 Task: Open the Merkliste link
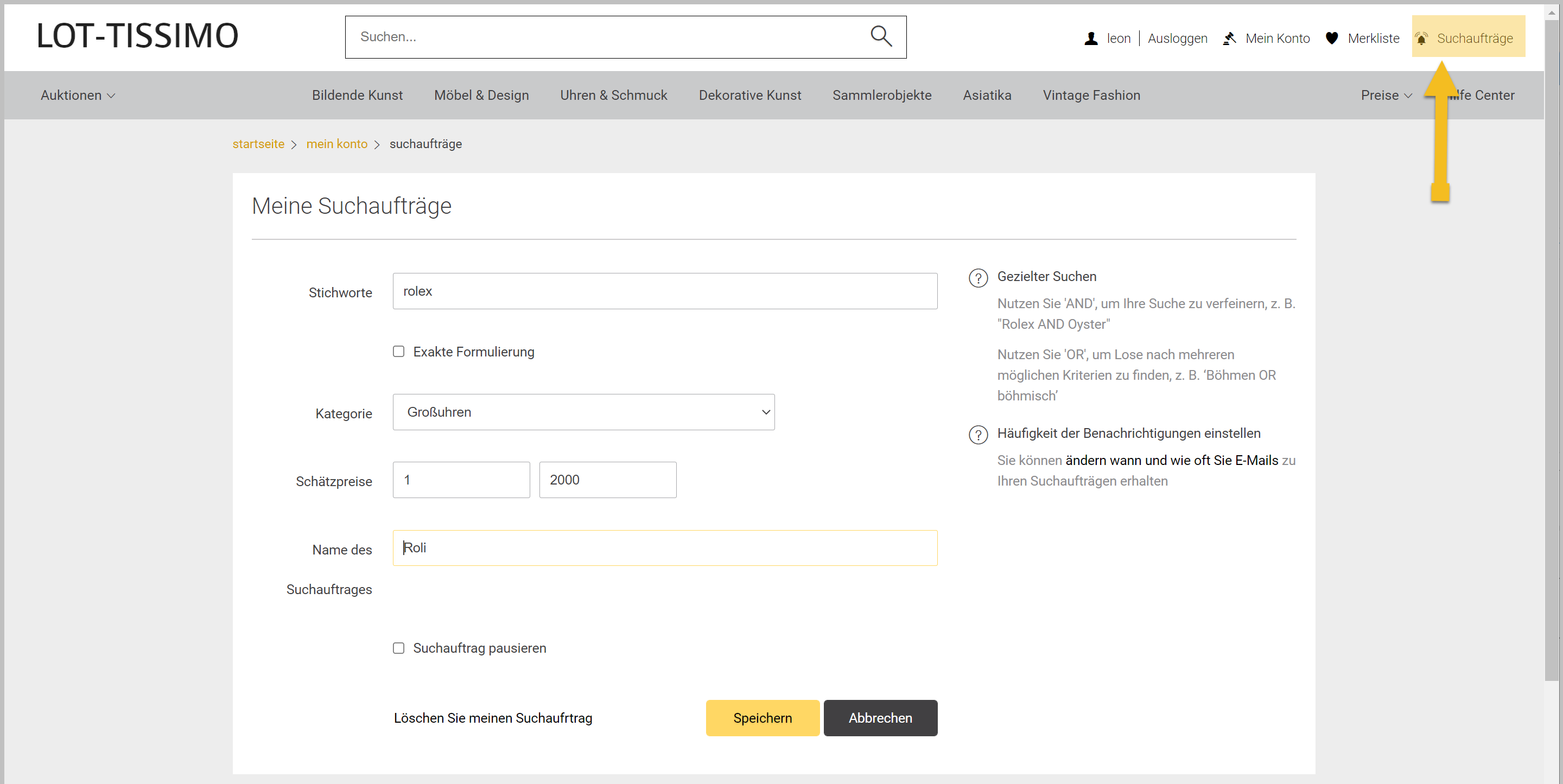pos(1373,38)
